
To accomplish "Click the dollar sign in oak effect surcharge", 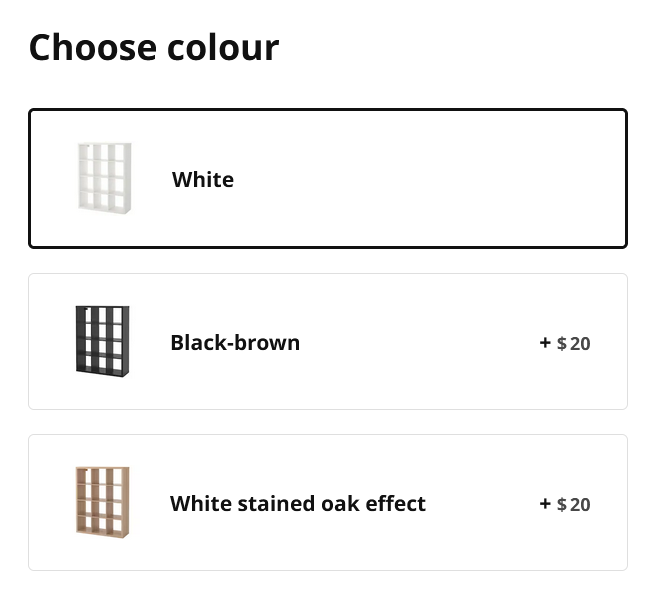I will tap(562, 505).
